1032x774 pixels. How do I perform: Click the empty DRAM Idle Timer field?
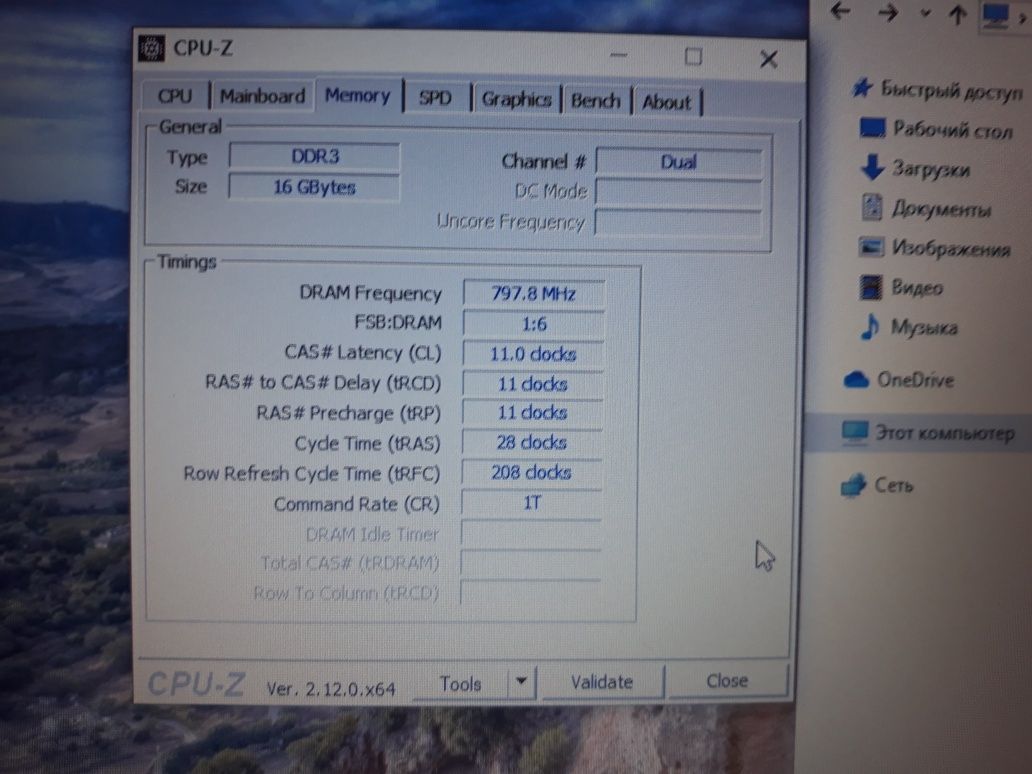pos(530,533)
